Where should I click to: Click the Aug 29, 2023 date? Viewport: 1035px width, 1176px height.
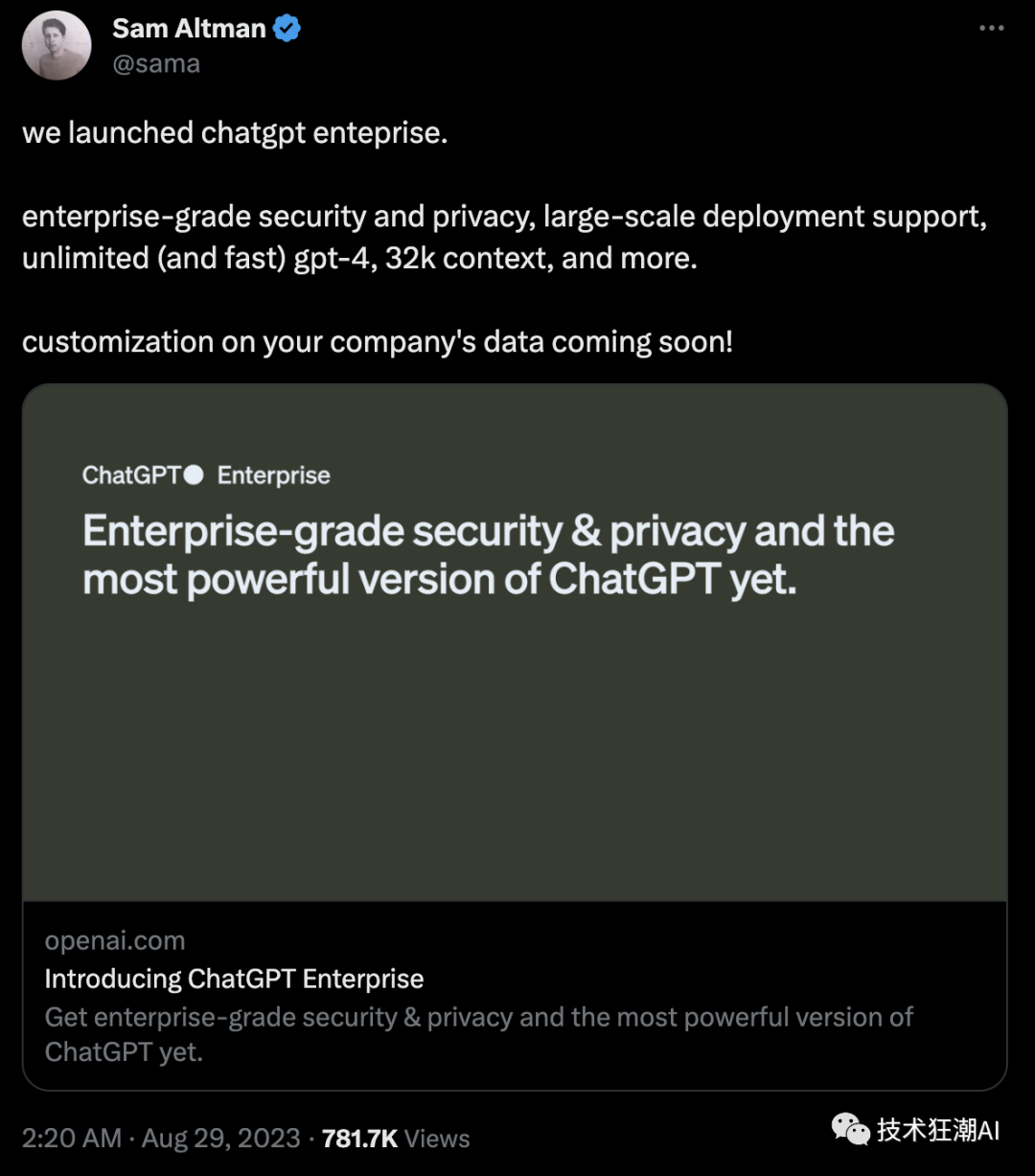pyautogui.click(x=220, y=1139)
